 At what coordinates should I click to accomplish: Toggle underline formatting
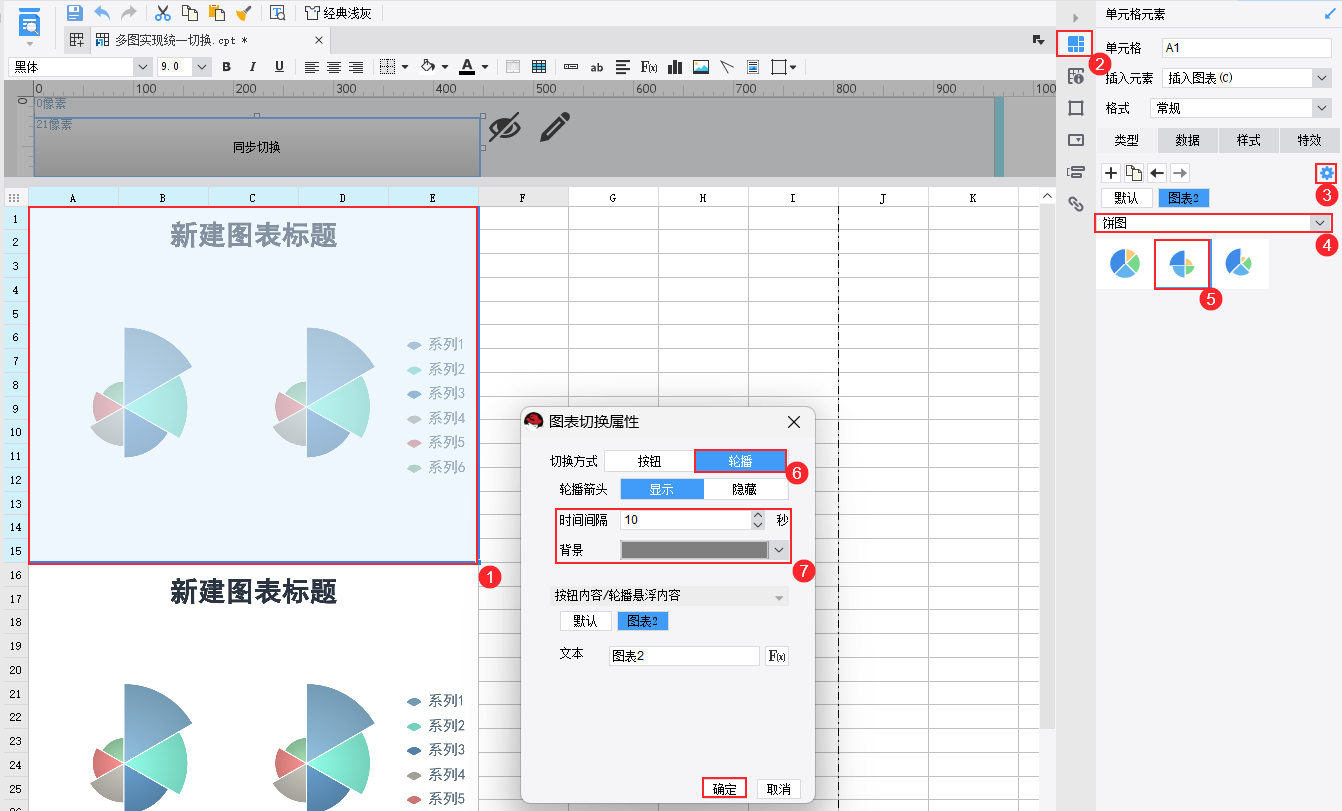279,67
